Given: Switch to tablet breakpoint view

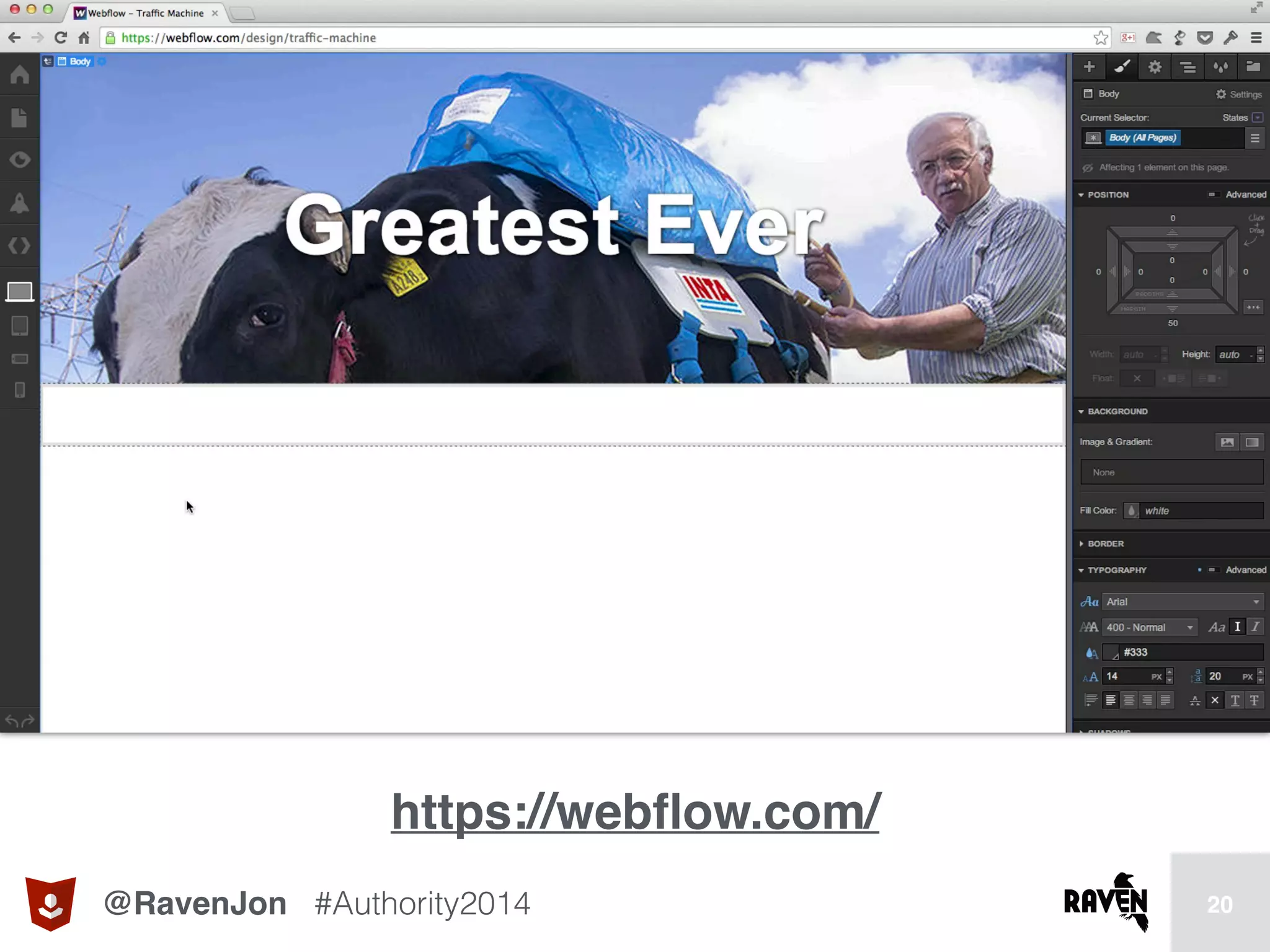Looking at the screenshot, I should coord(20,325).
